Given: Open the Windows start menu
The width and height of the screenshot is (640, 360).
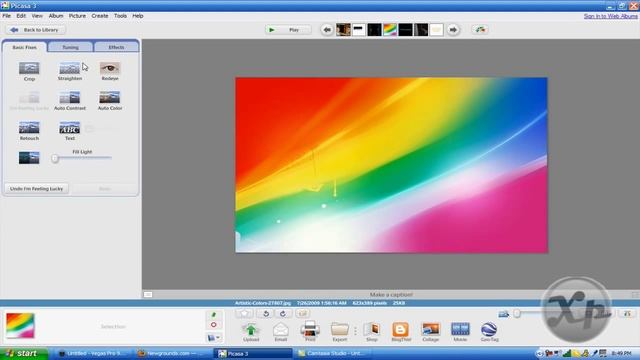Looking at the screenshot, I should coord(24,353).
